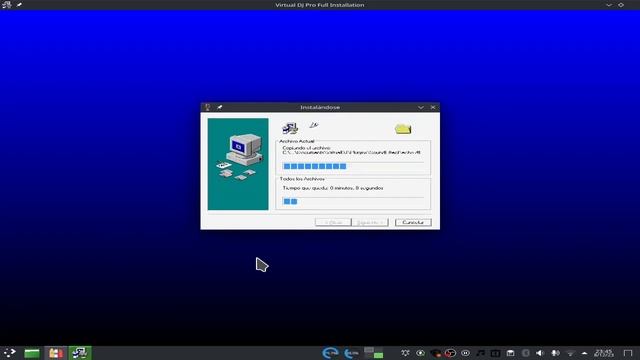Click the dark square tray icon beside music note
The height and width of the screenshot is (360, 640).
tap(496, 353)
